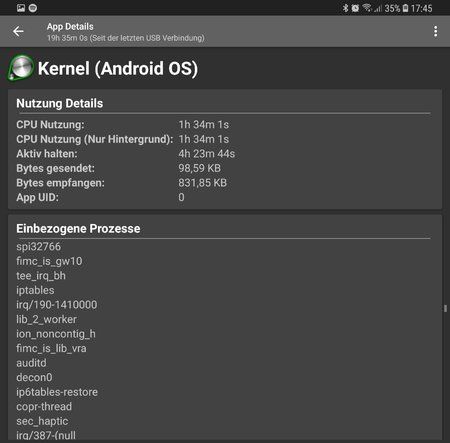Tap the Bluetooth status bar icon

tap(345, 8)
